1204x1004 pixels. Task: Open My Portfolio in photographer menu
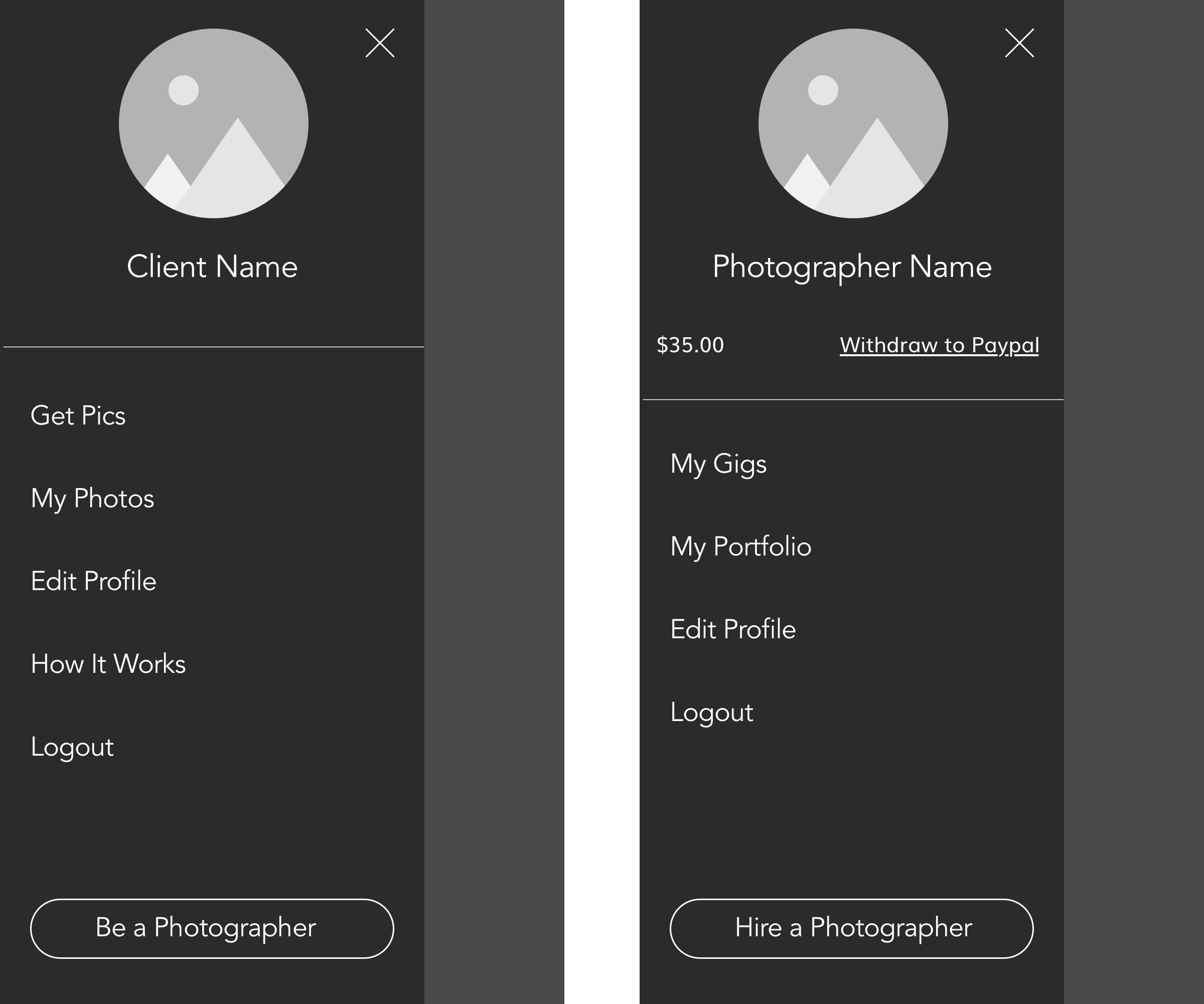[x=741, y=546]
